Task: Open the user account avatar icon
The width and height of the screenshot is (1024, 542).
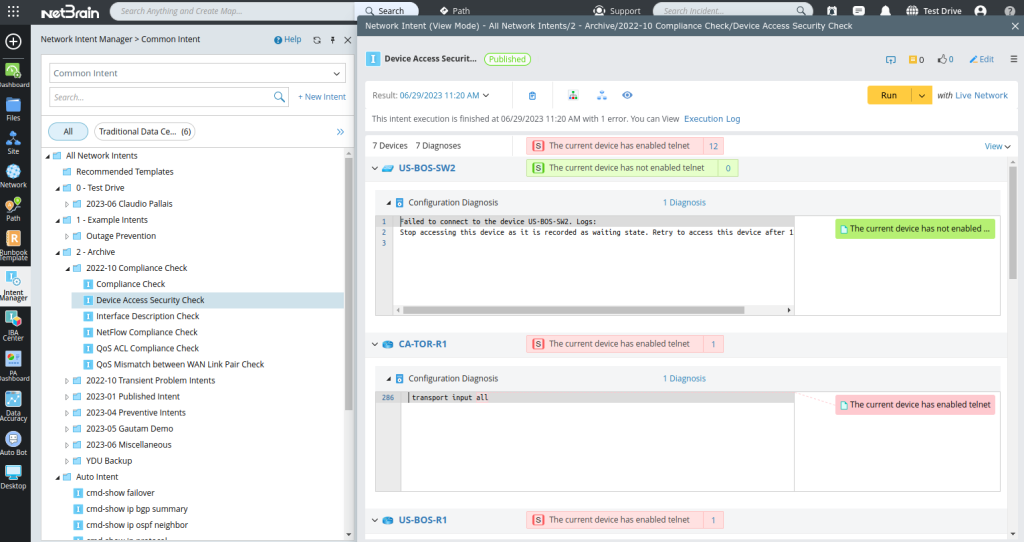Action: (980, 11)
